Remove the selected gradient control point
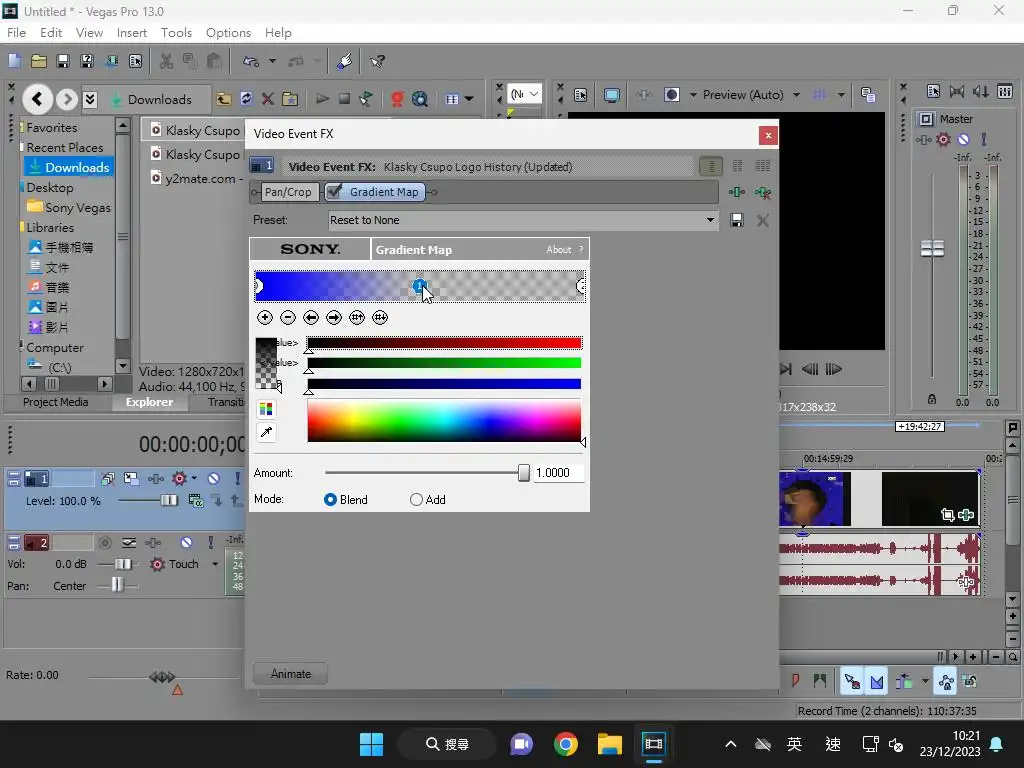1024x768 pixels. click(288, 317)
